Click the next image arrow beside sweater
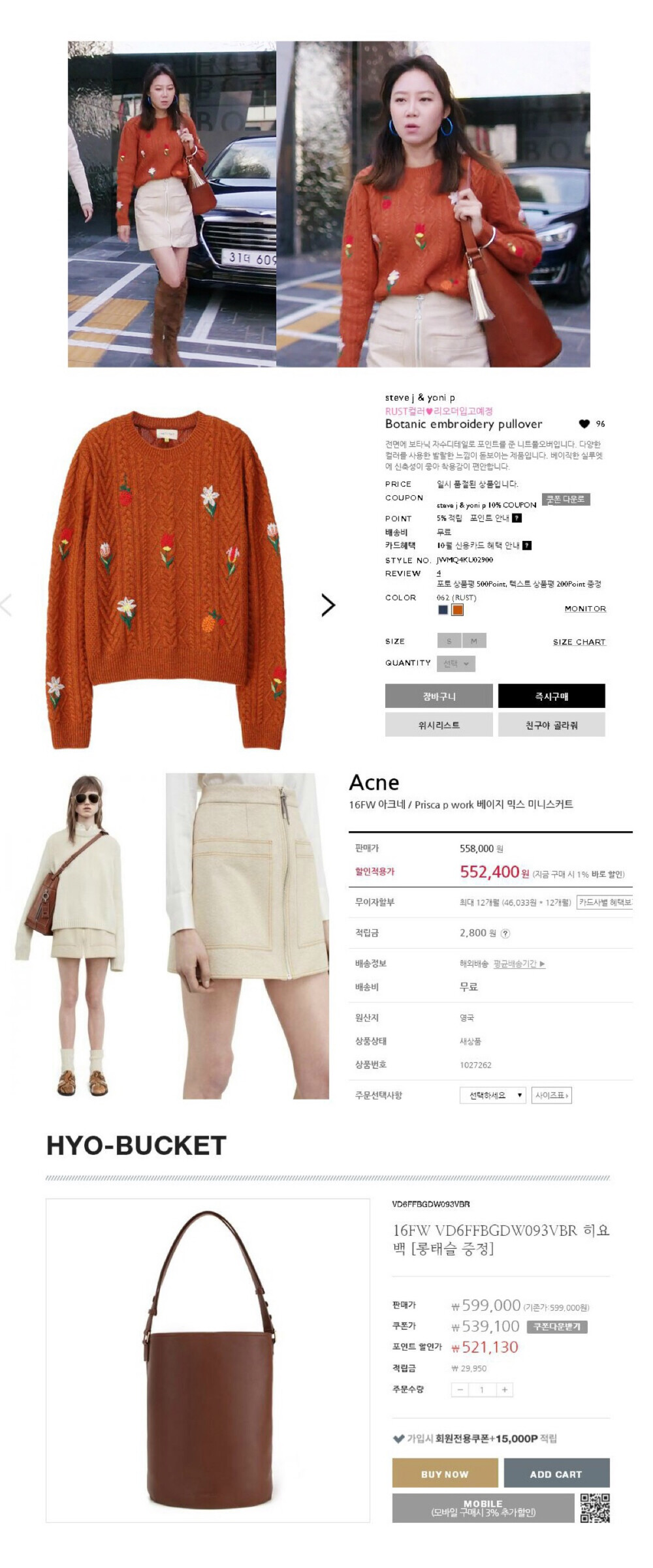 328,605
